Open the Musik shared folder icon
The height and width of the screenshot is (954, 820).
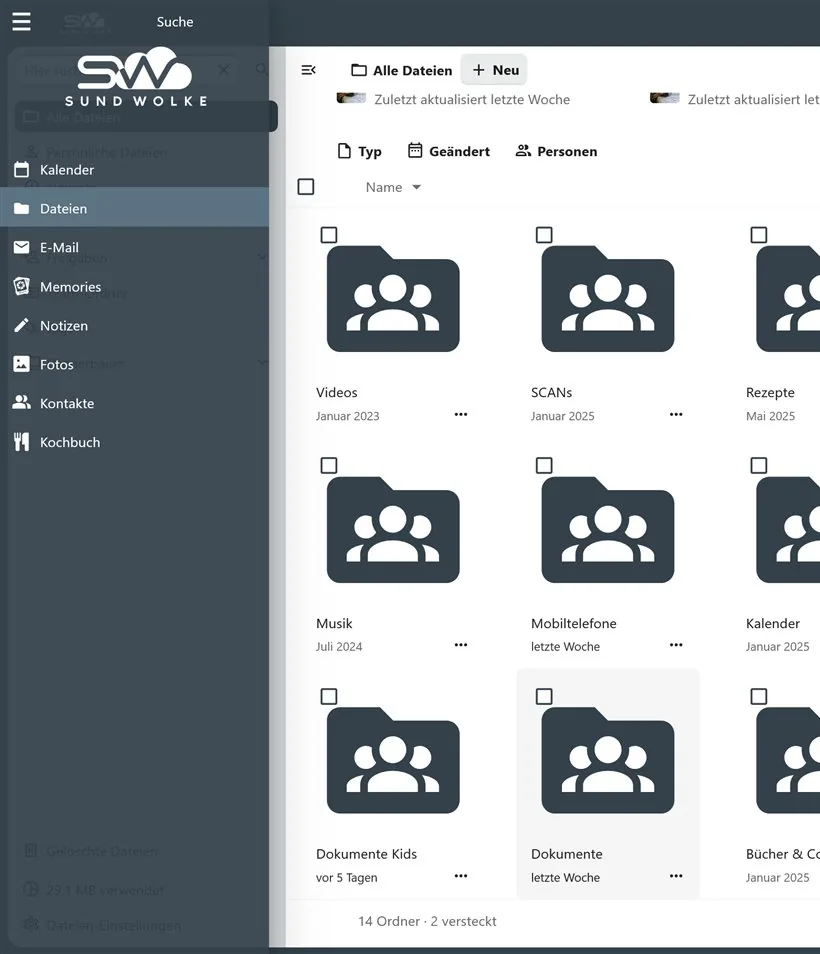click(x=393, y=529)
